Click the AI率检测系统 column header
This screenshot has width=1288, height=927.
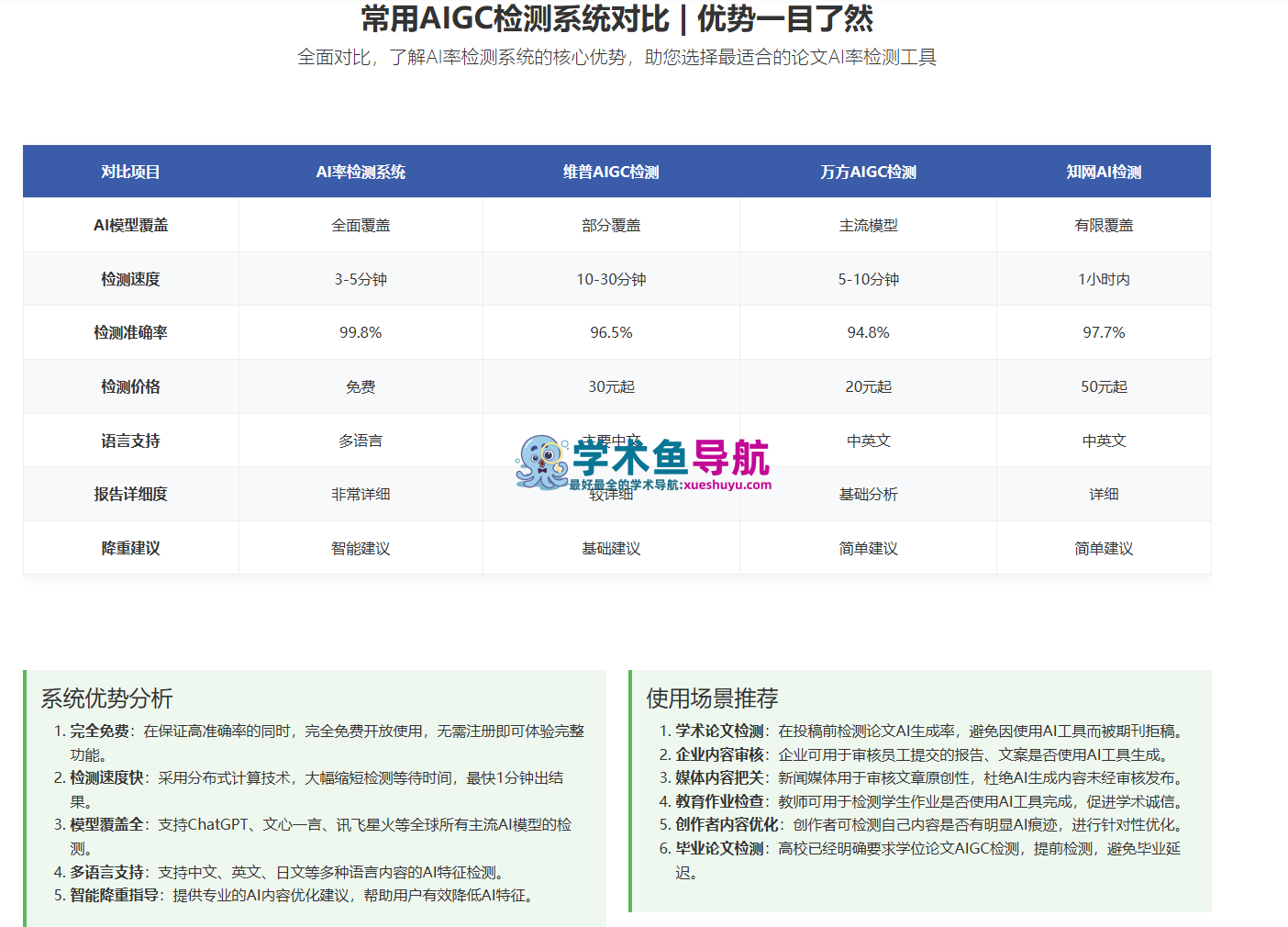[x=361, y=172]
